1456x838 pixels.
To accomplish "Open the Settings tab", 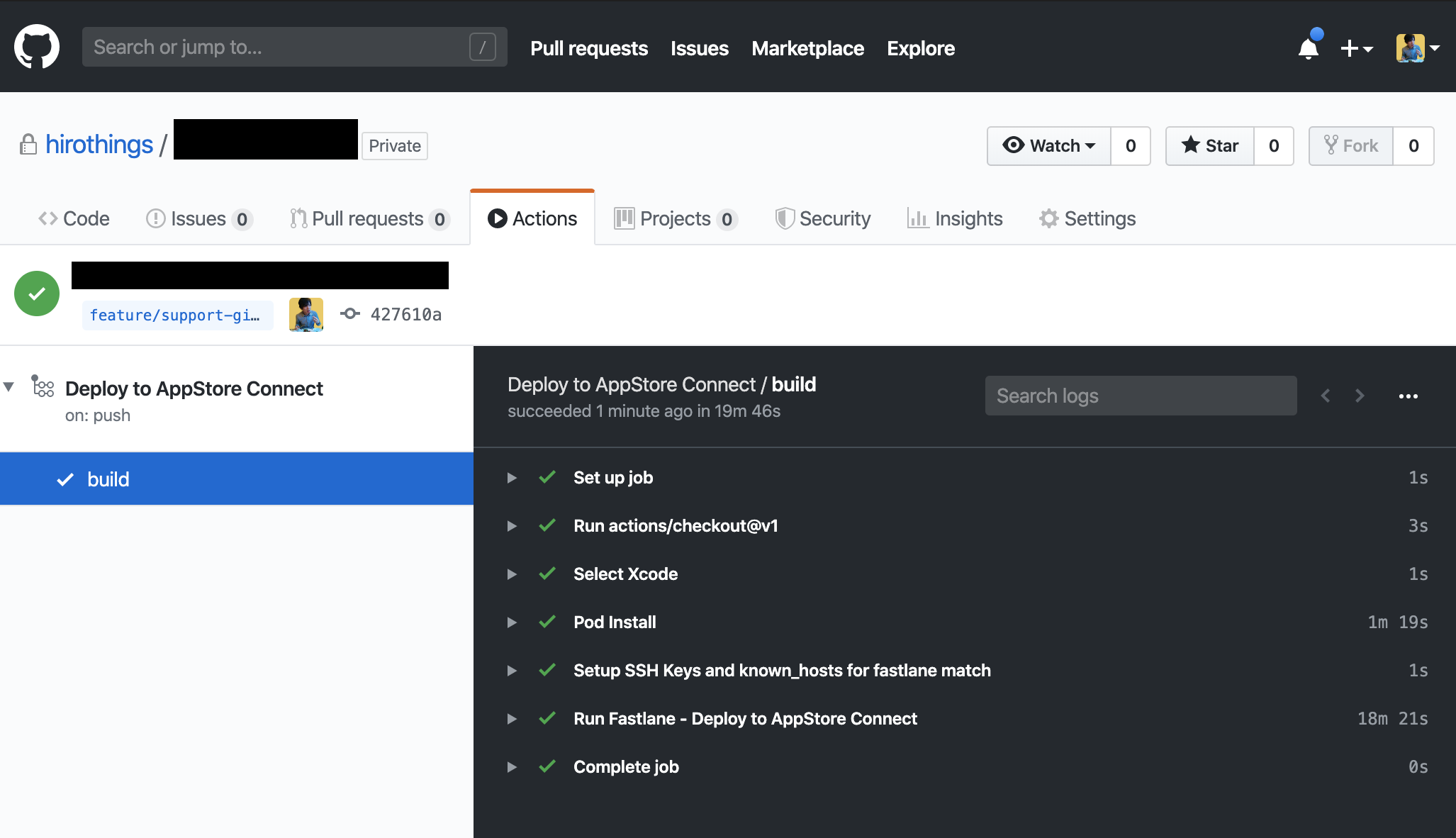I will (1087, 218).
